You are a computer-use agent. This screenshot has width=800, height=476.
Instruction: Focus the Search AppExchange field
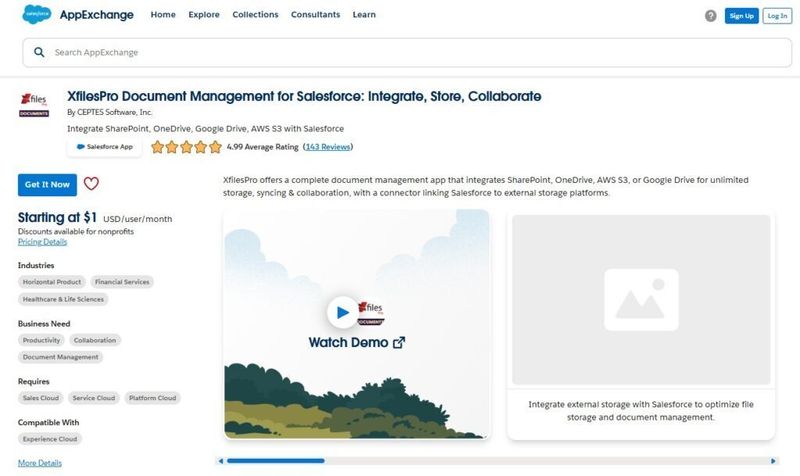pyautogui.click(x=407, y=52)
